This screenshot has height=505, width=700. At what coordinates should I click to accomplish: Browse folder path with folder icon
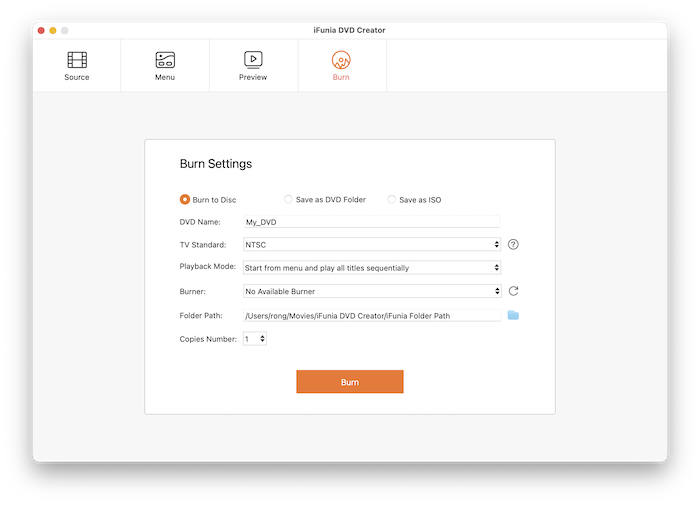[513, 315]
